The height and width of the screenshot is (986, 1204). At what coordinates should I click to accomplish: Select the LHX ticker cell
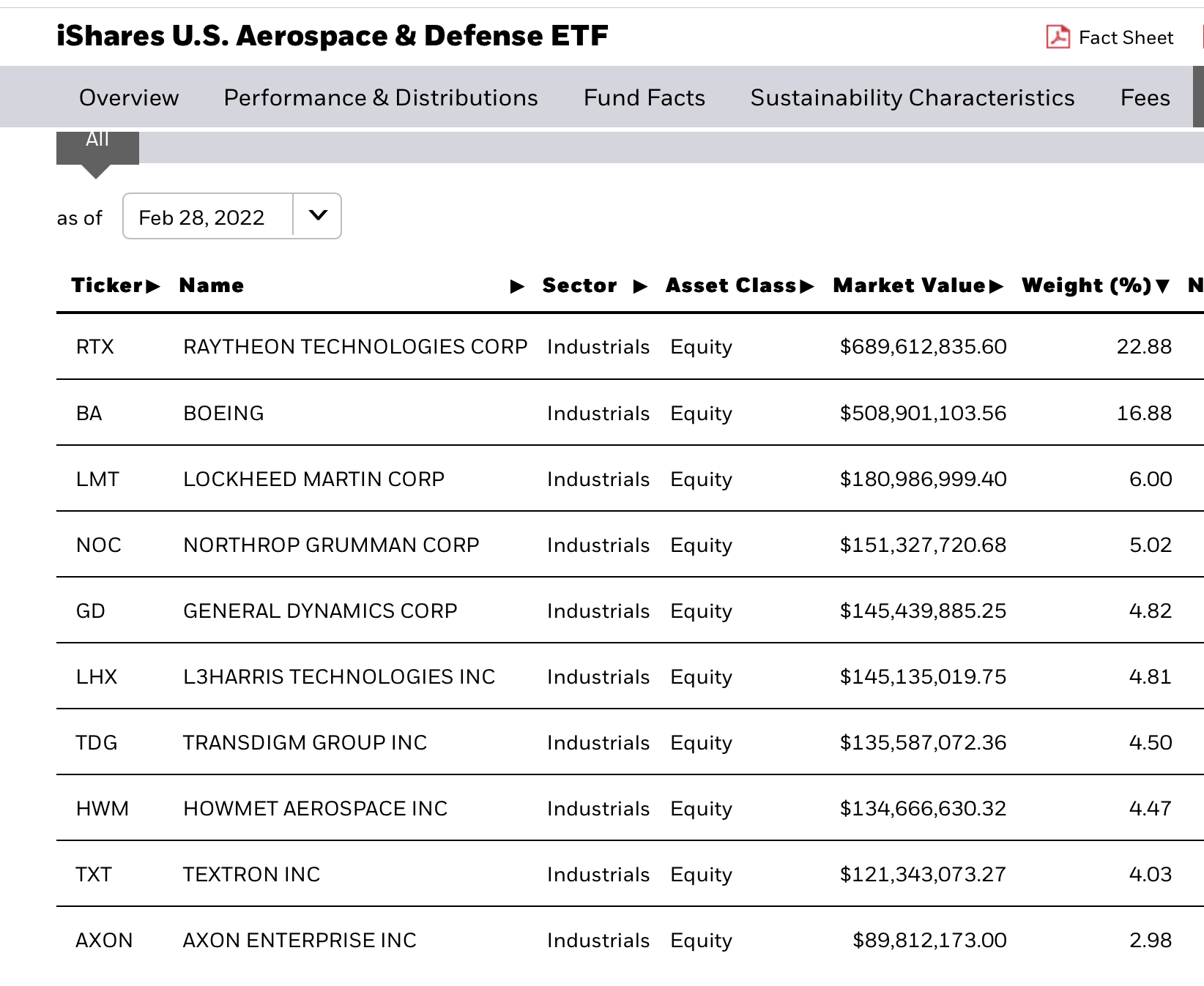click(x=97, y=676)
